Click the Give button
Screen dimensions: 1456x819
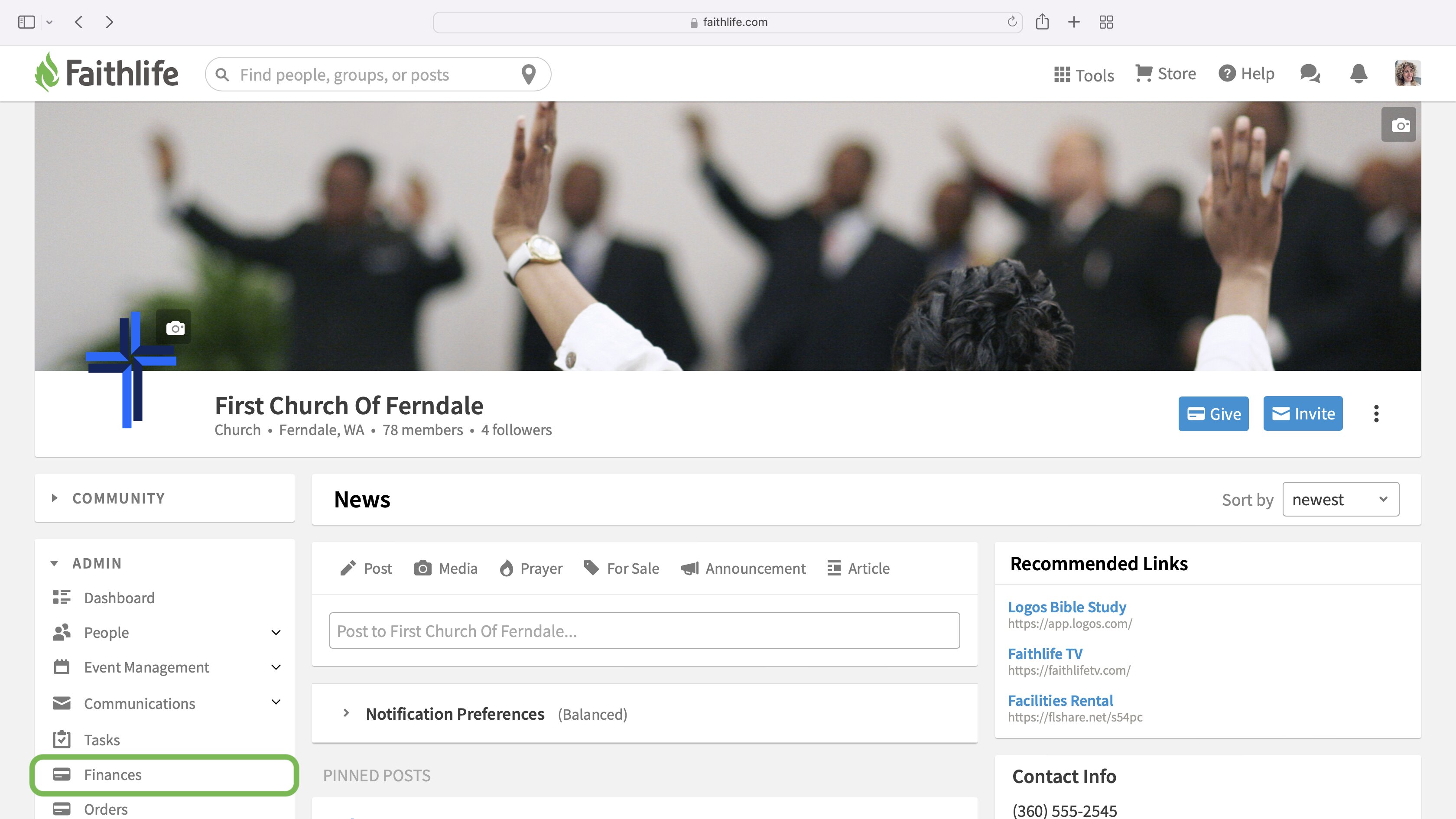click(x=1213, y=414)
